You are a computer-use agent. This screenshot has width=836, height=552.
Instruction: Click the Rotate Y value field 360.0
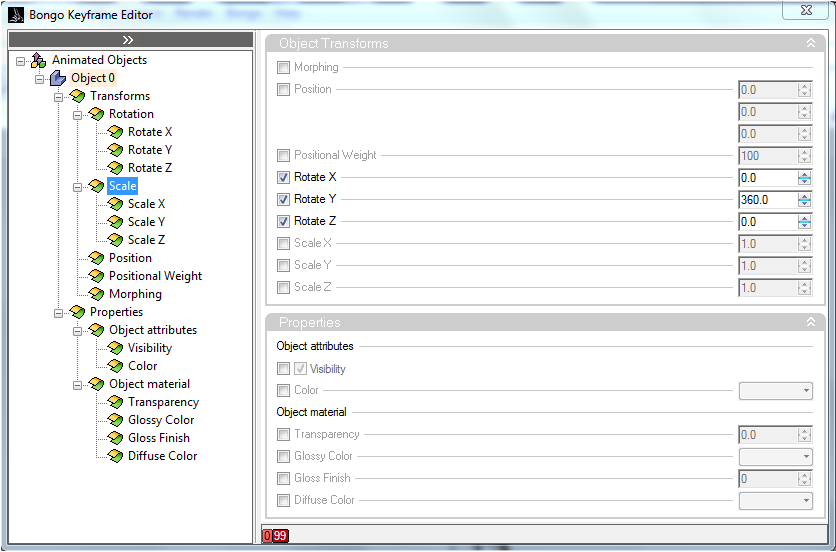pos(768,200)
